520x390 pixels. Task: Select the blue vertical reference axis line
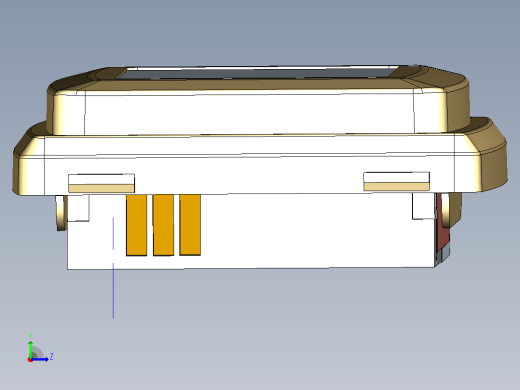pyautogui.click(x=113, y=268)
